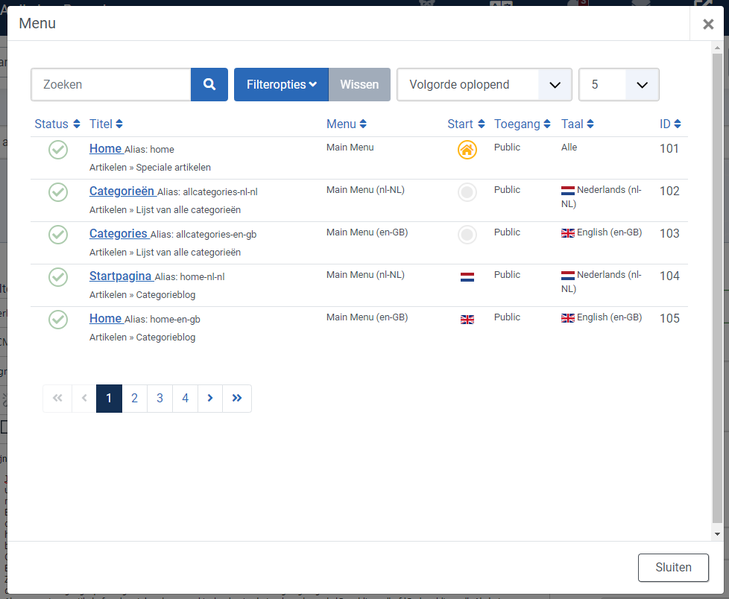Viewport: 729px width, 599px height.
Task: Sort by ID column
Action: point(670,124)
